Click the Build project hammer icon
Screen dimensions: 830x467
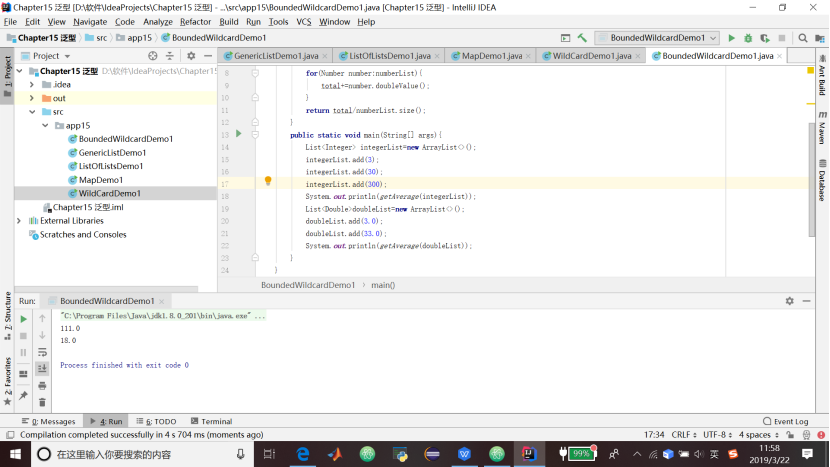(x=580, y=38)
